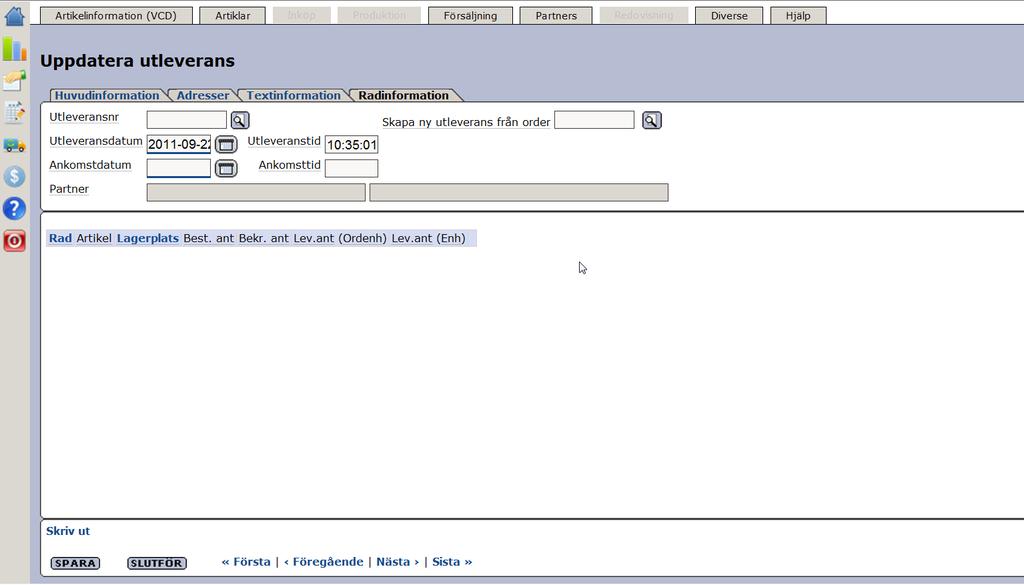
Task: Go to Sista » record
Action: (452, 561)
